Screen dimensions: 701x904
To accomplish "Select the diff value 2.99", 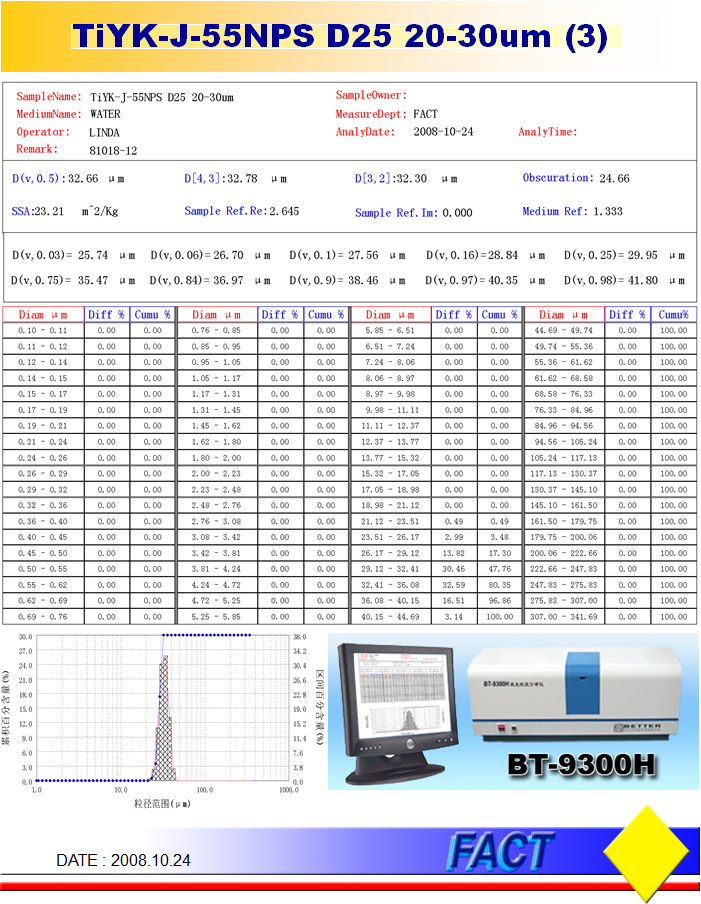I will click(x=454, y=537).
